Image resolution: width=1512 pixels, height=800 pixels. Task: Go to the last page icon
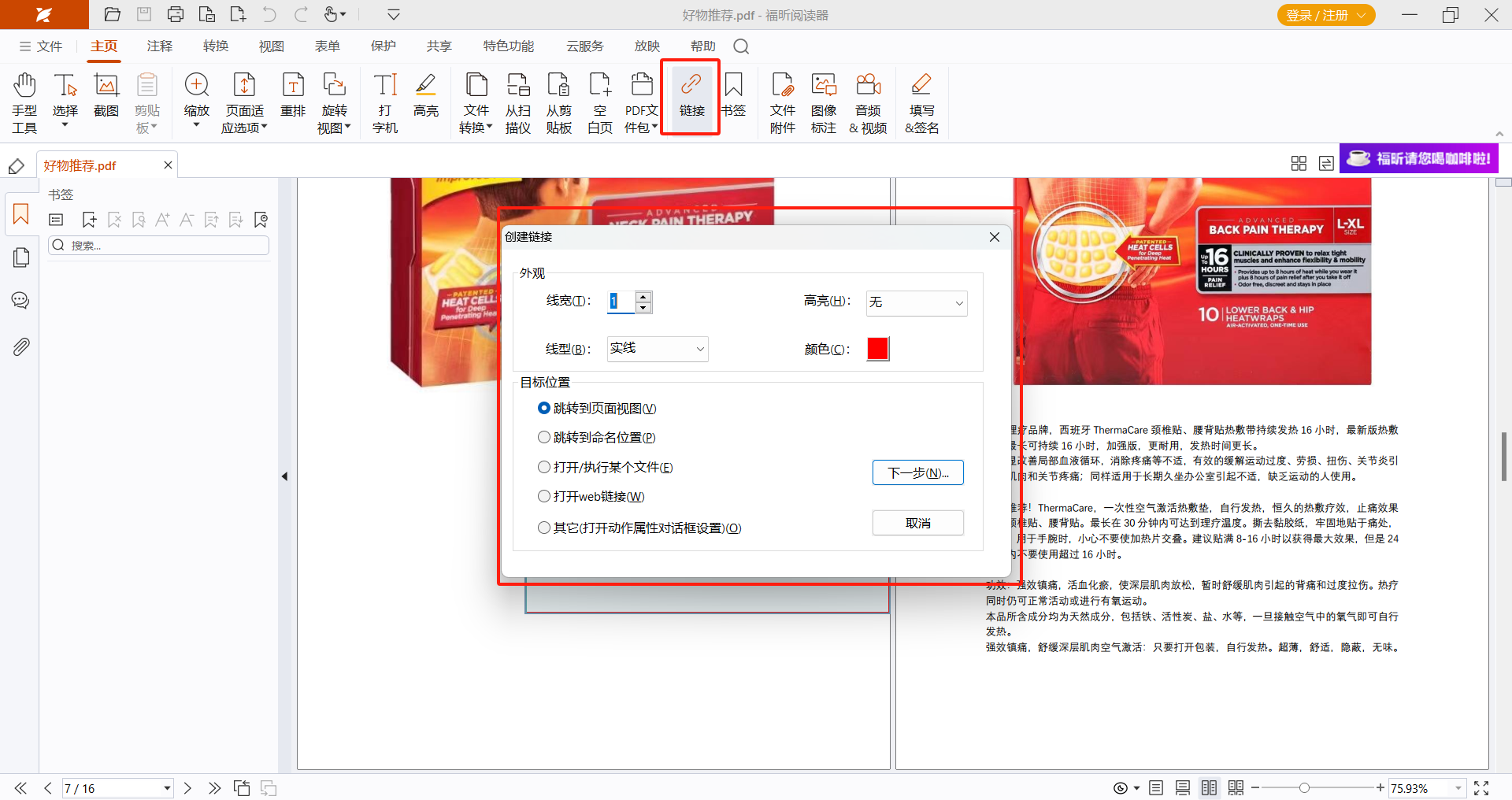[x=214, y=788]
